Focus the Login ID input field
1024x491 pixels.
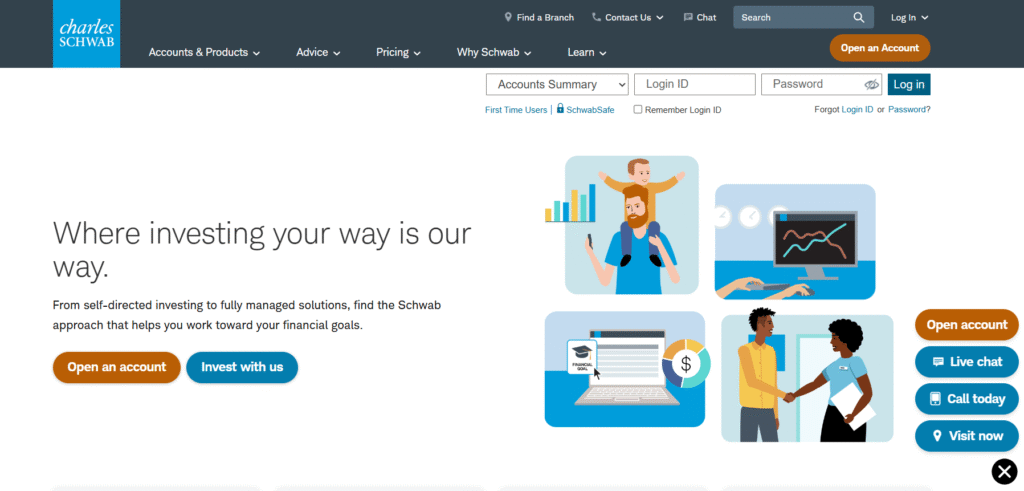(695, 84)
